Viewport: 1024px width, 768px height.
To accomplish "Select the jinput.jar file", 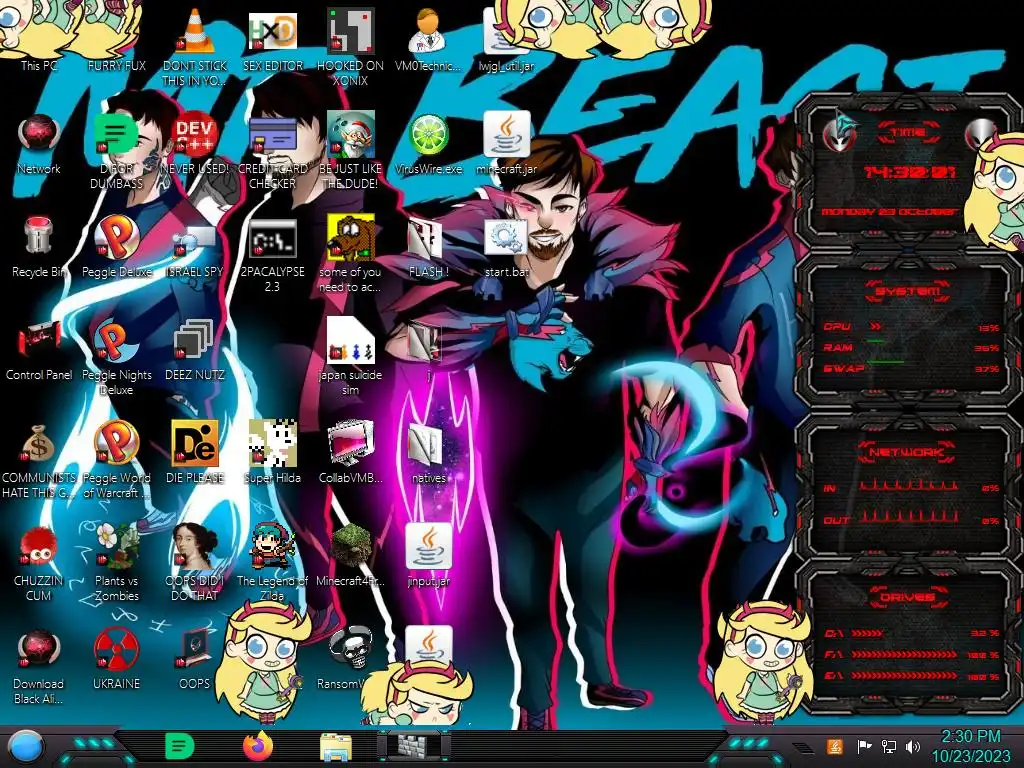I will (428, 556).
